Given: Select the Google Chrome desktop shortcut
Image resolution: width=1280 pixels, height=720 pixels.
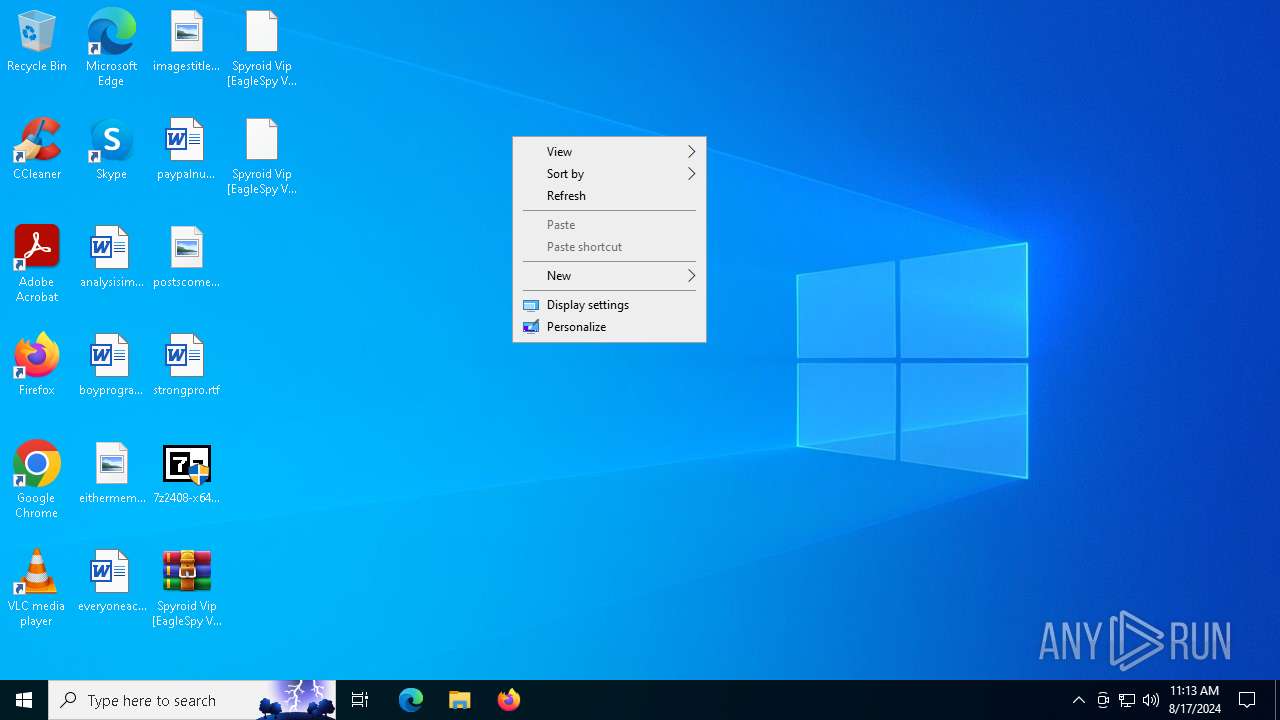Looking at the screenshot, I should click(x=37, y=480).
